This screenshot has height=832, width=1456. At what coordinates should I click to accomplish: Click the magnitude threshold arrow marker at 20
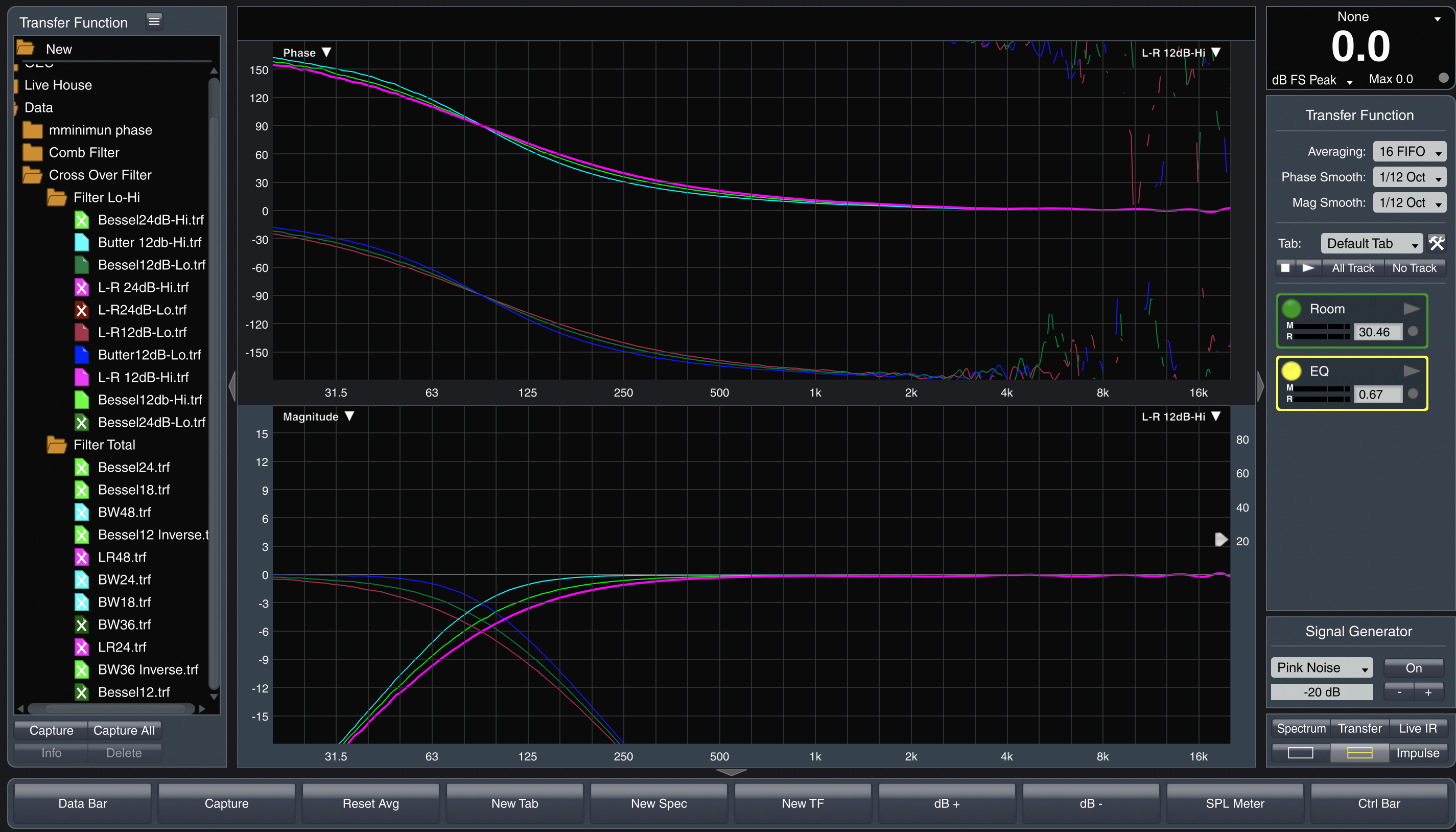pos(1220,540)
